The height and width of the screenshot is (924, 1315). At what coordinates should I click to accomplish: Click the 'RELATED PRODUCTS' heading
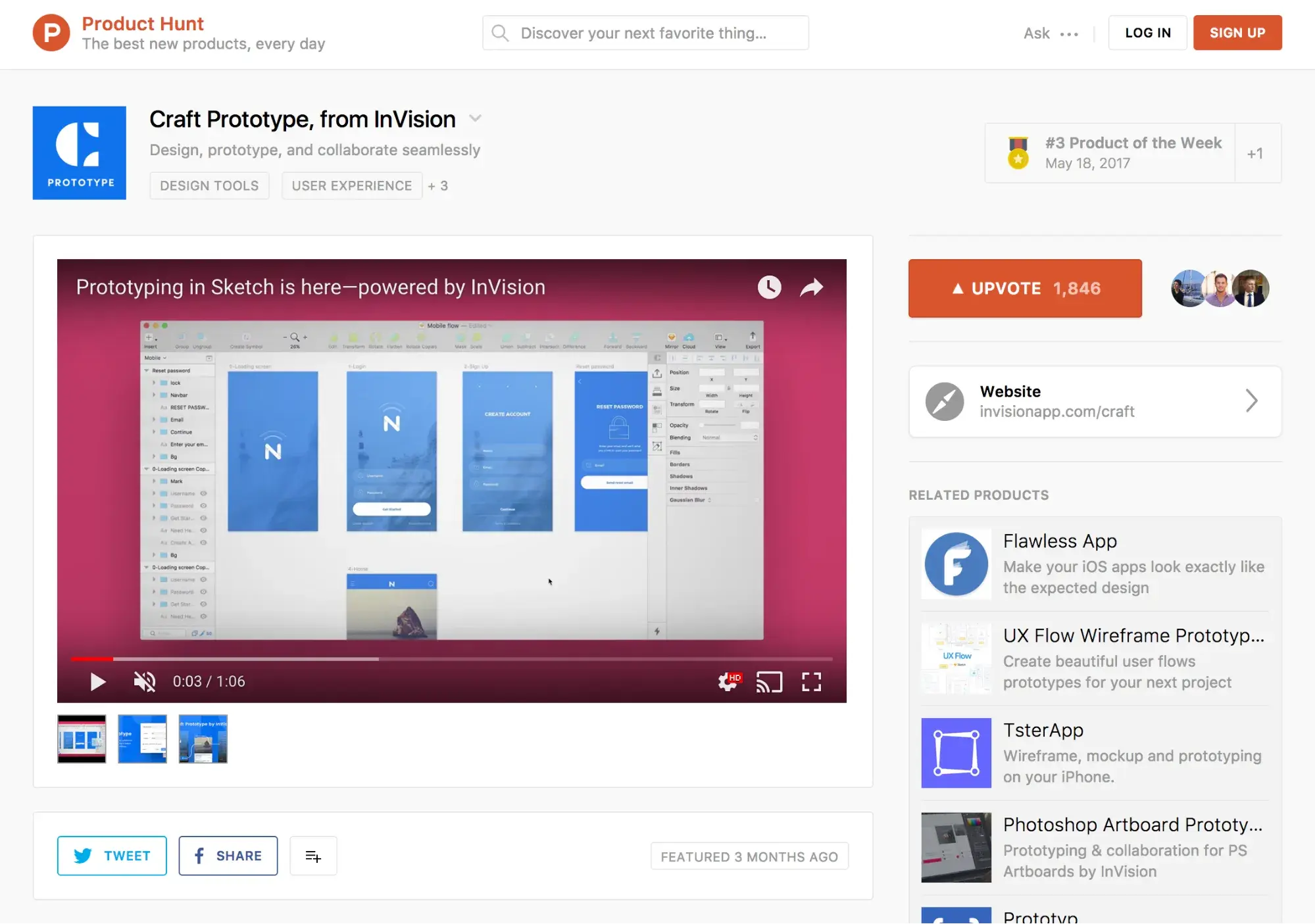pos(979,496)
